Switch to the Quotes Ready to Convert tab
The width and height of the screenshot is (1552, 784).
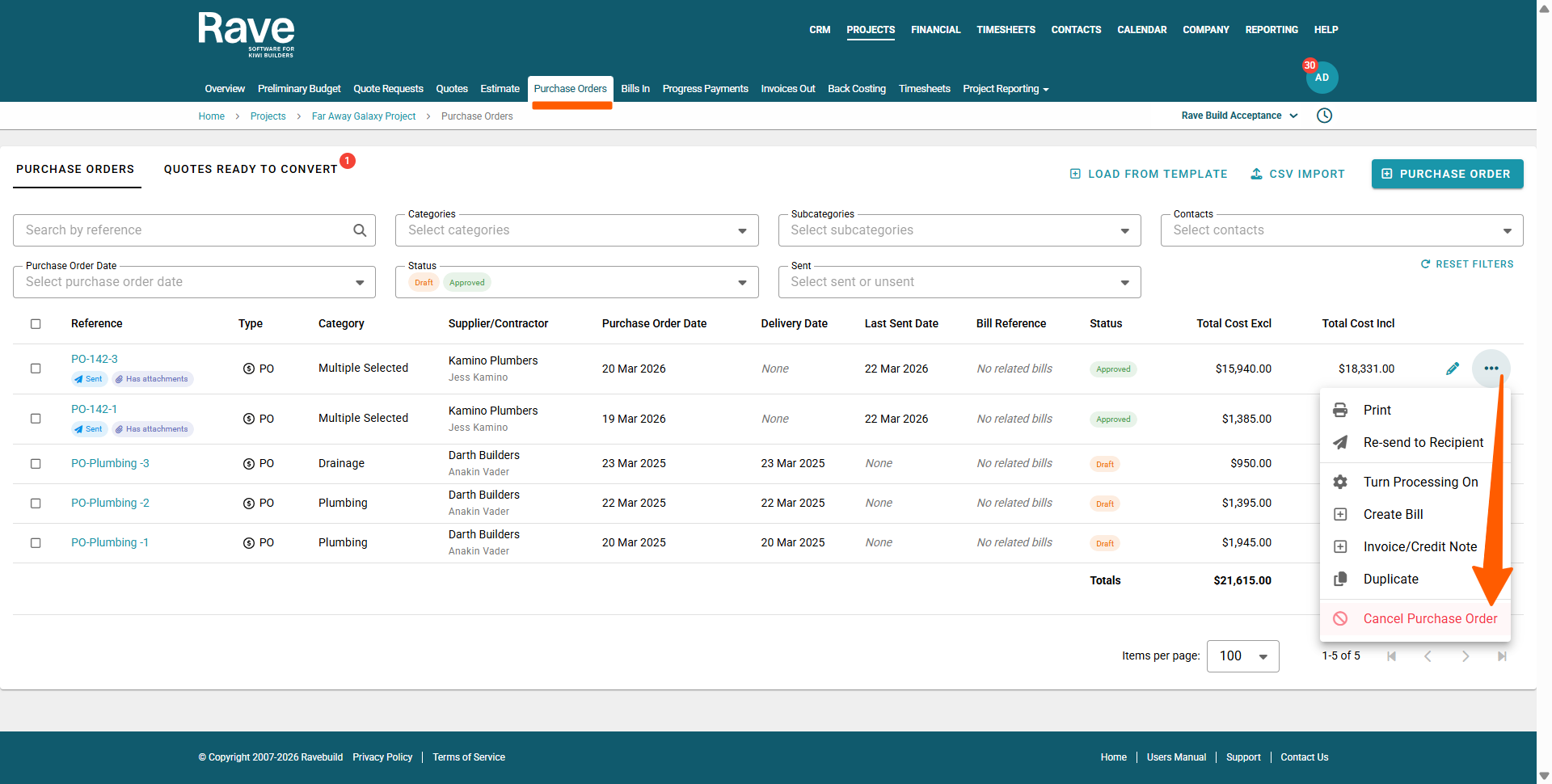251,169
